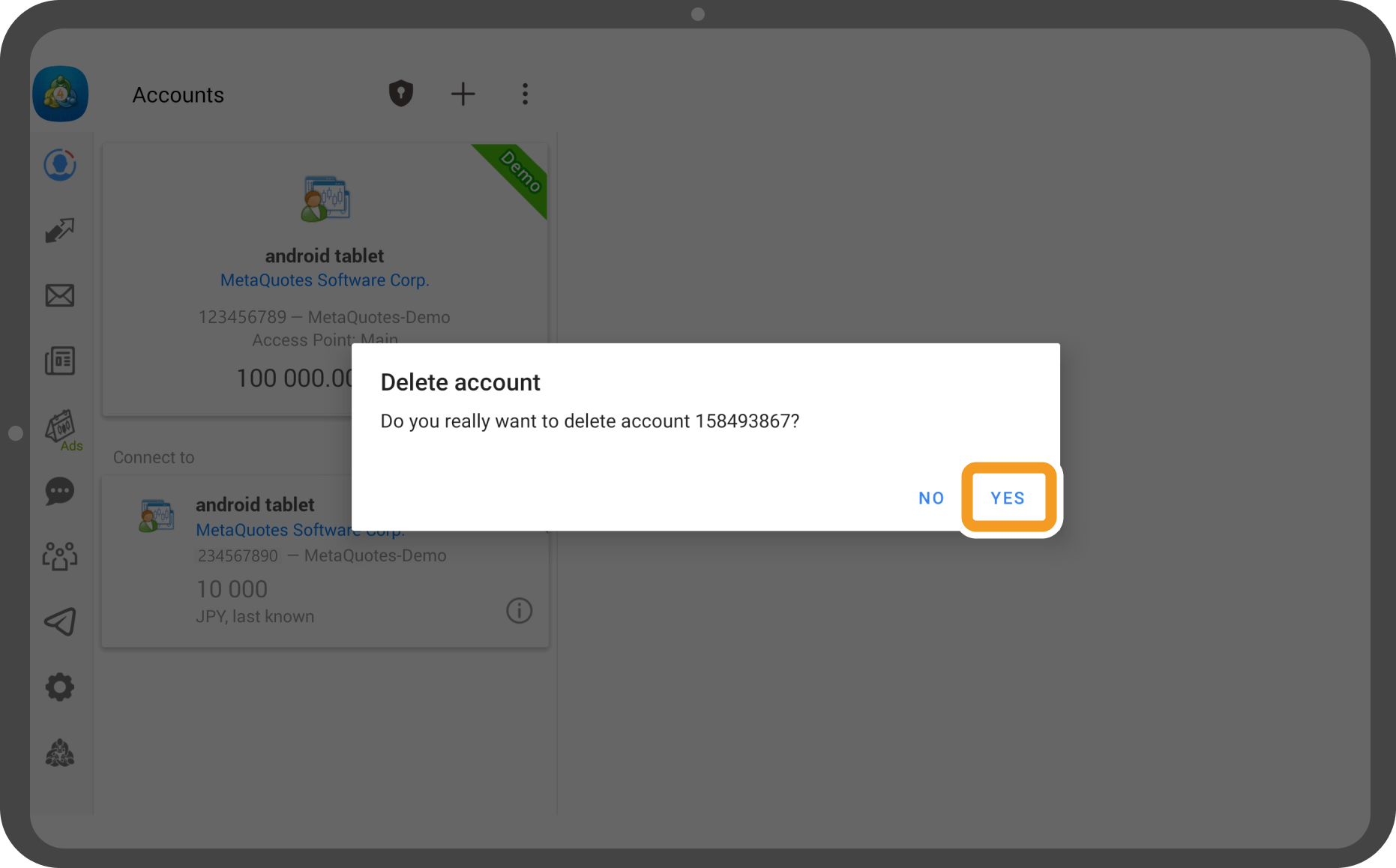The height and width of the screenshot is (868, 1396).
Task: Click '123456789 — MetaQuotes-Demo' account text
Action: [x=324, y=317]
